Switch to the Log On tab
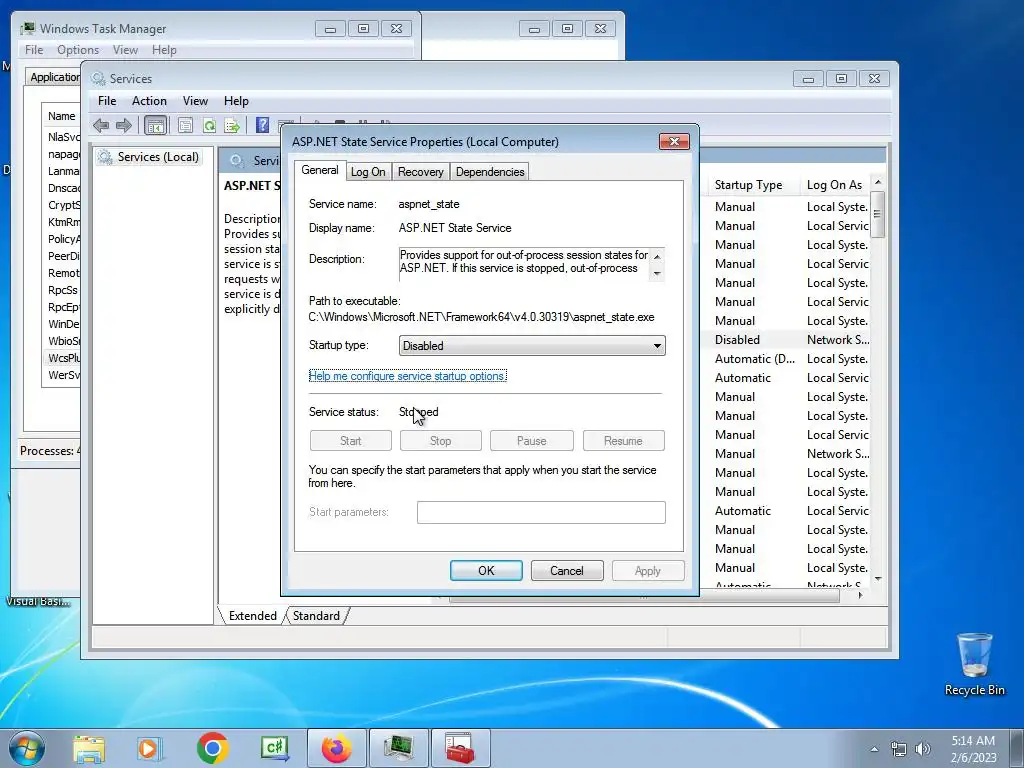The height and width of the screenshot is (768, 1024). tap(368, 172)
